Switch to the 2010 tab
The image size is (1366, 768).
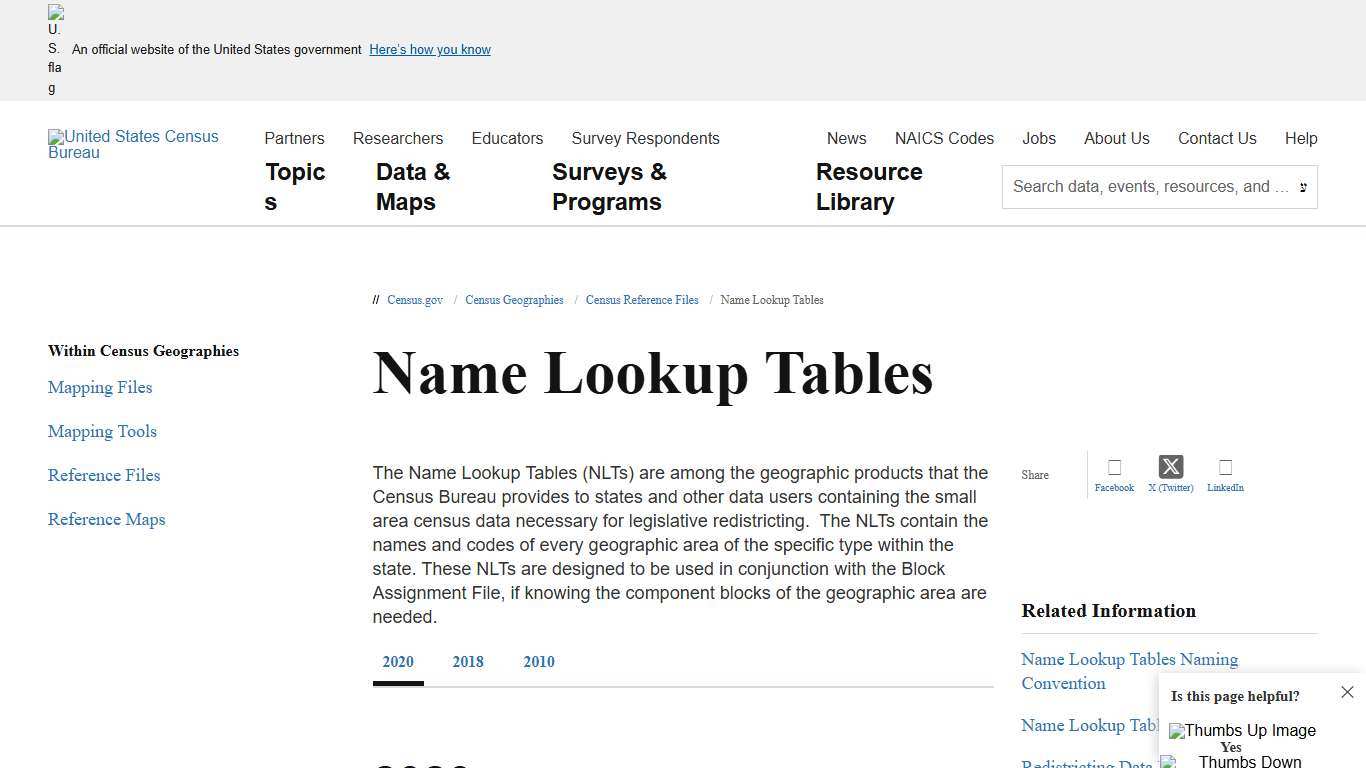[538, 661]
